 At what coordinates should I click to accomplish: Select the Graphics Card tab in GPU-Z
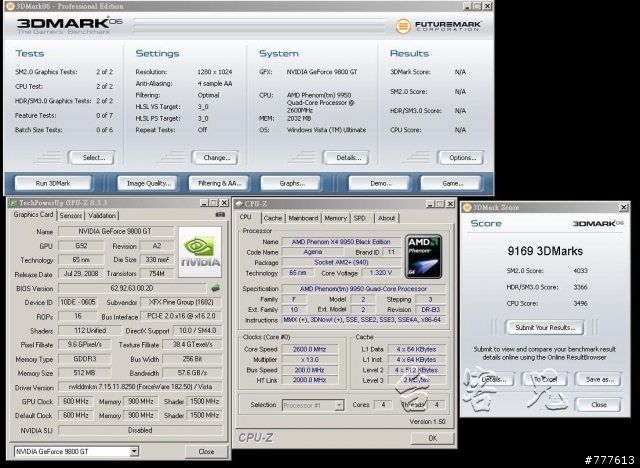(33, 215)
